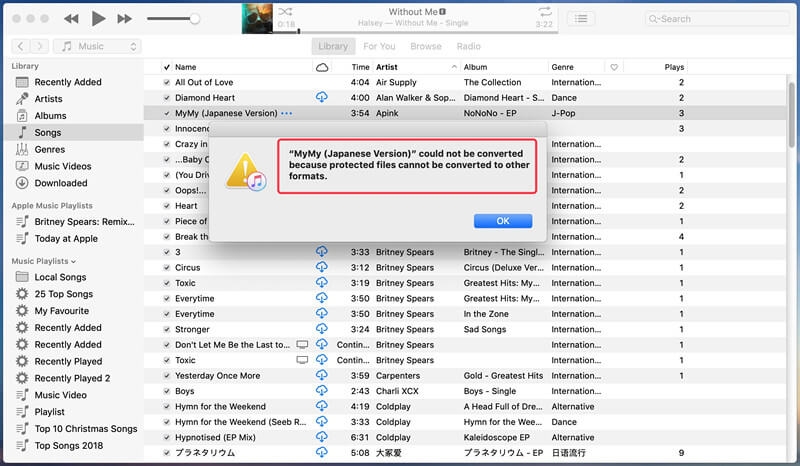Toggle the repeat icon near the time remaining
This screenshot has height=466, width=800.
(545, 9)
